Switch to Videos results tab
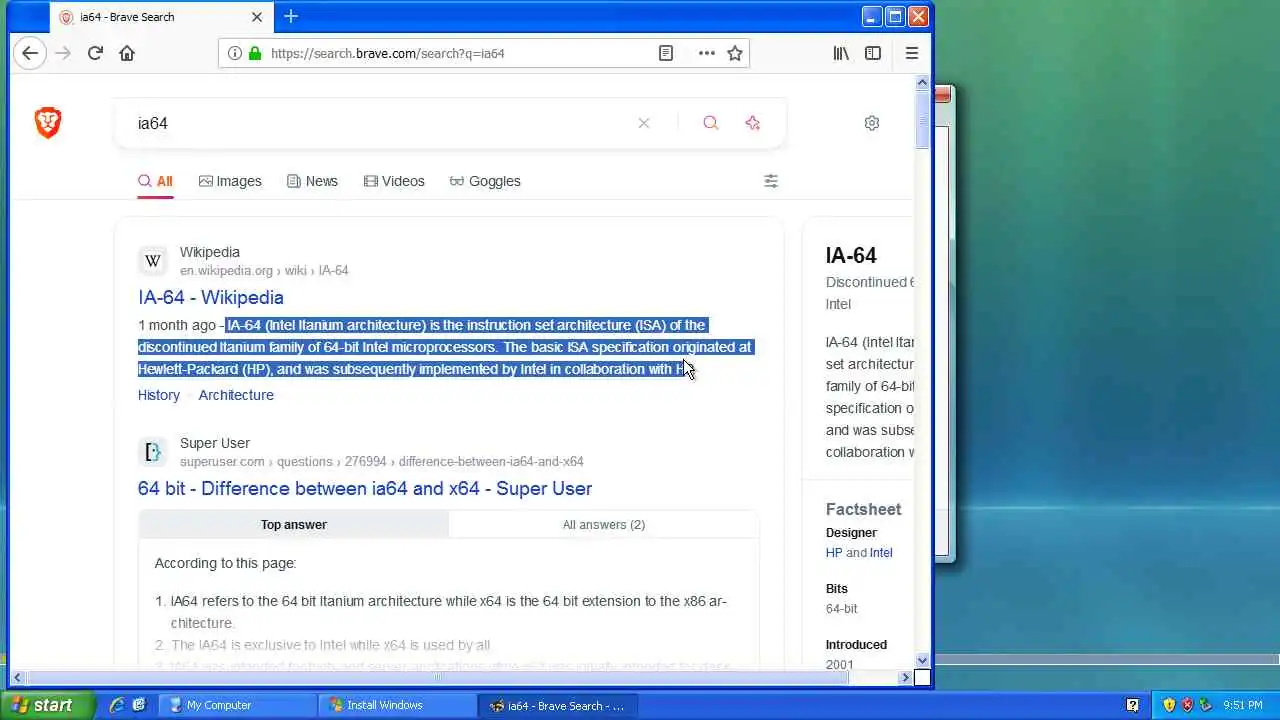Screen dimensions: 1280x720 [x=394, y=181]
